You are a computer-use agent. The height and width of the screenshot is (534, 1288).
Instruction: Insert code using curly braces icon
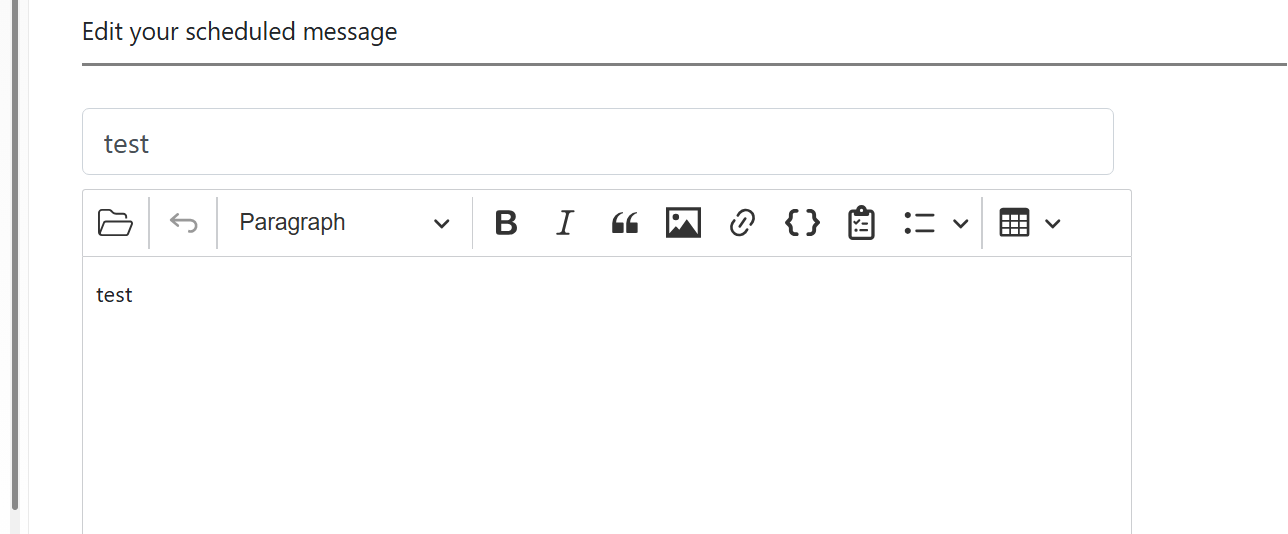pos(802,223)
